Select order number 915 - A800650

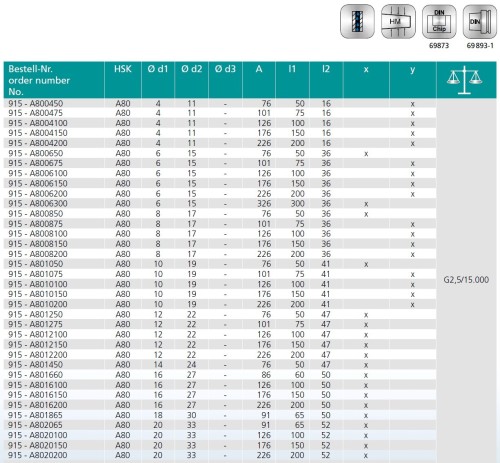[35, 153]
